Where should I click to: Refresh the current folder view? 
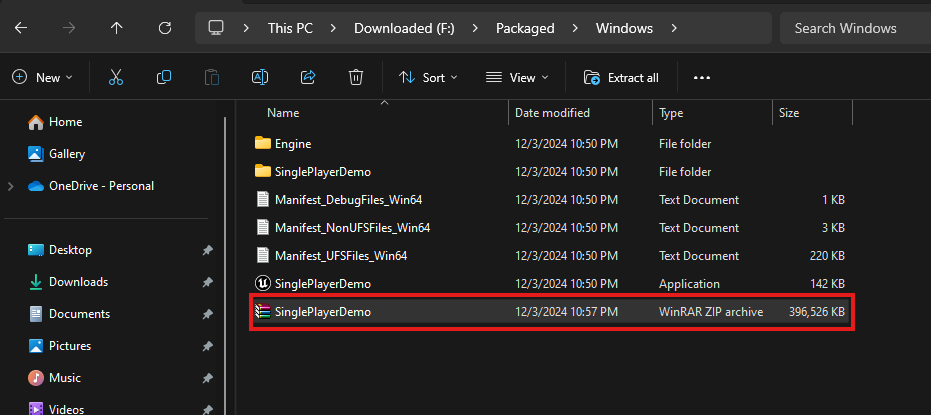point(165,28)
